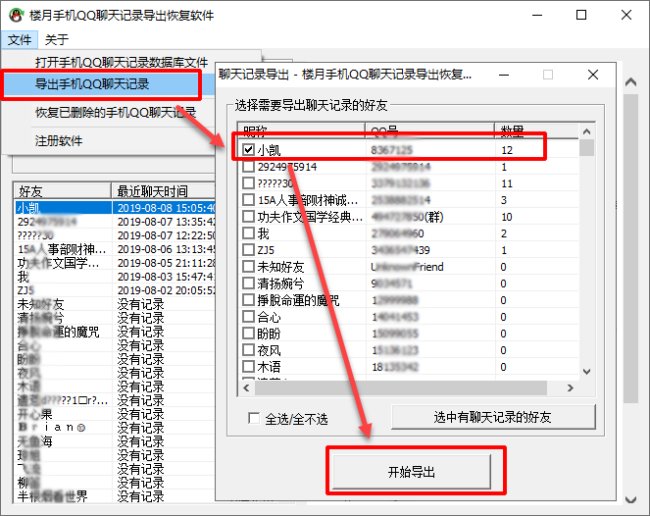
Task: Minimize the main application window
Action: tap(537, 15)
